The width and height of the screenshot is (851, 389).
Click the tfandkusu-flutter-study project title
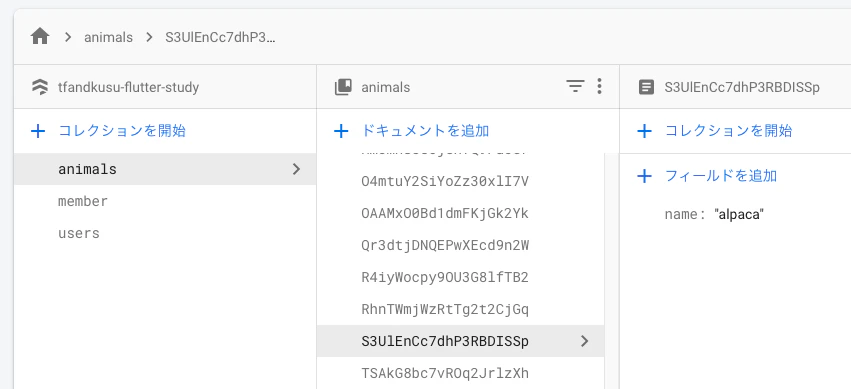pyautogui.click(x=129, y=87)
